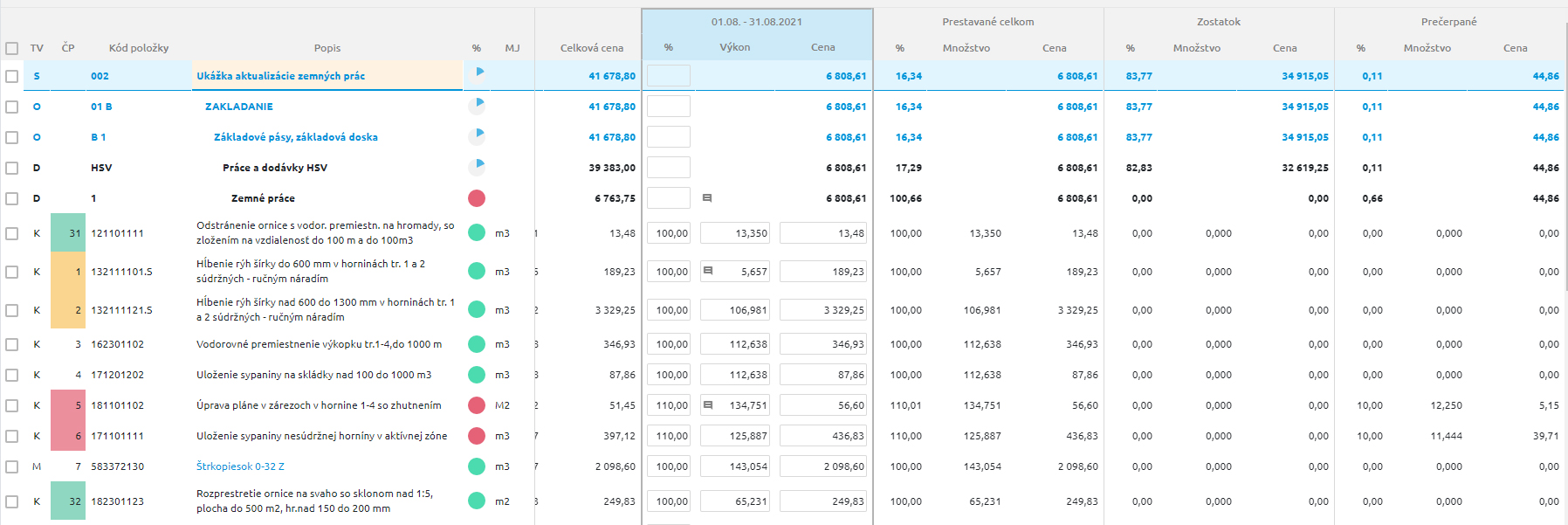Check the HSV row checkbox
The width and height of the screenshot is (1568, 525).
[12, 168]
